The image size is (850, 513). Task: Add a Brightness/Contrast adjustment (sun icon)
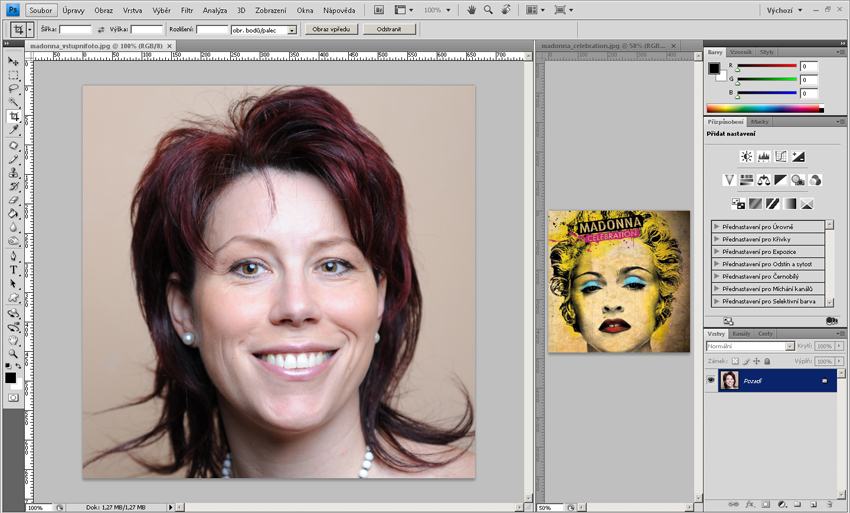point(746,156)
